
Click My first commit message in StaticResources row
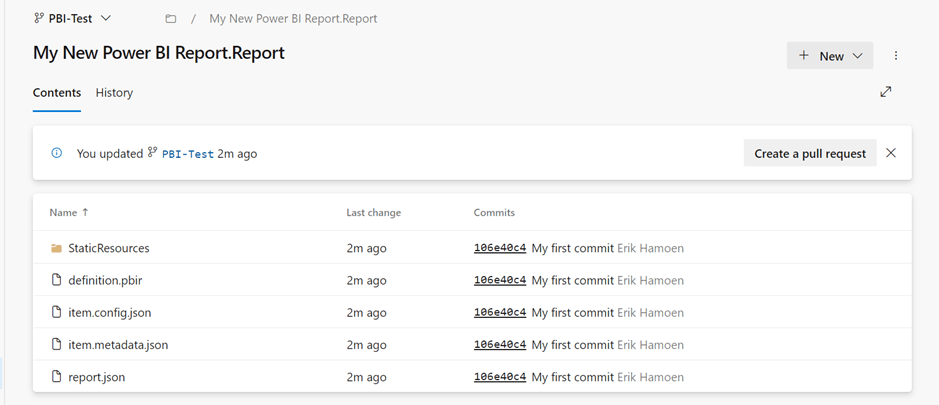pyautogui.click(x=573, y=248)
